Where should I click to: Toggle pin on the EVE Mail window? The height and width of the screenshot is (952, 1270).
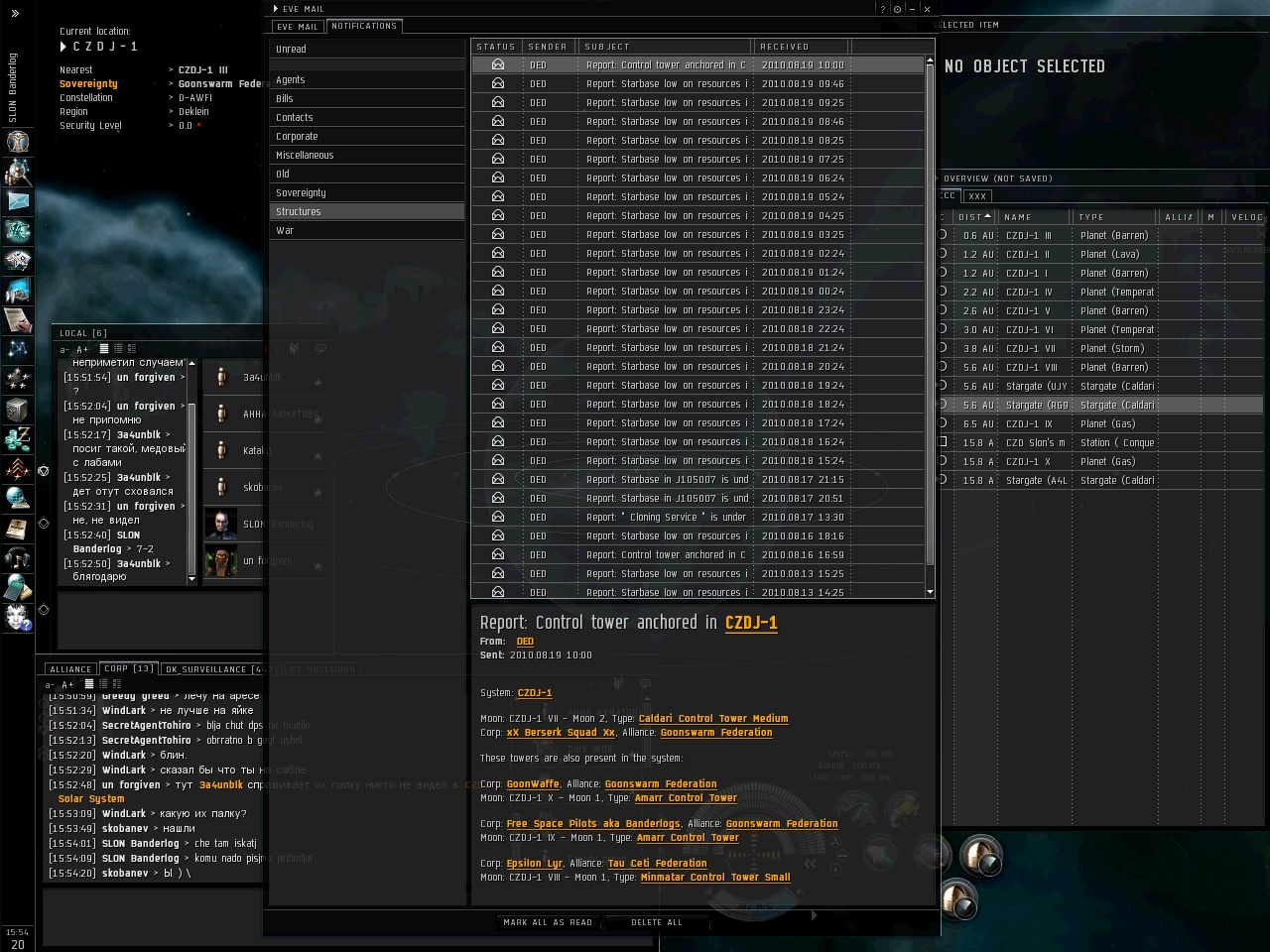tap(898, 9)
